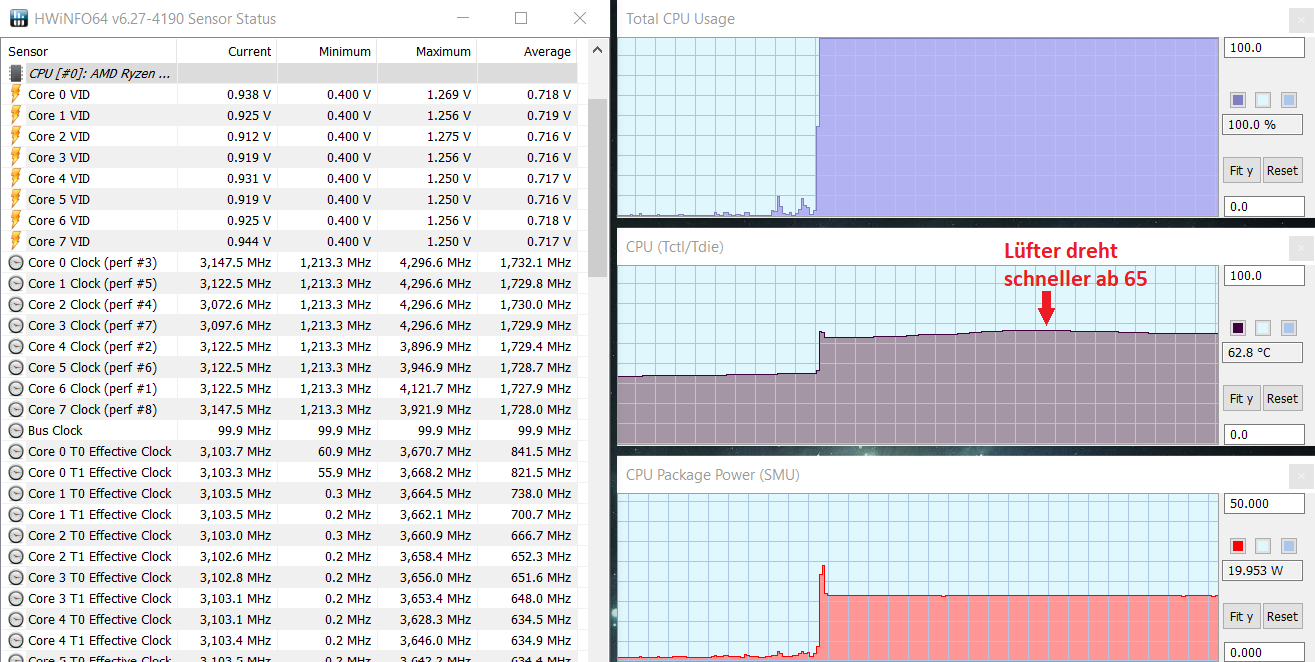Click Reset in CPU Package Power graph
The width and height of the screenshot is (1315, 662).
coord(1282,616)
